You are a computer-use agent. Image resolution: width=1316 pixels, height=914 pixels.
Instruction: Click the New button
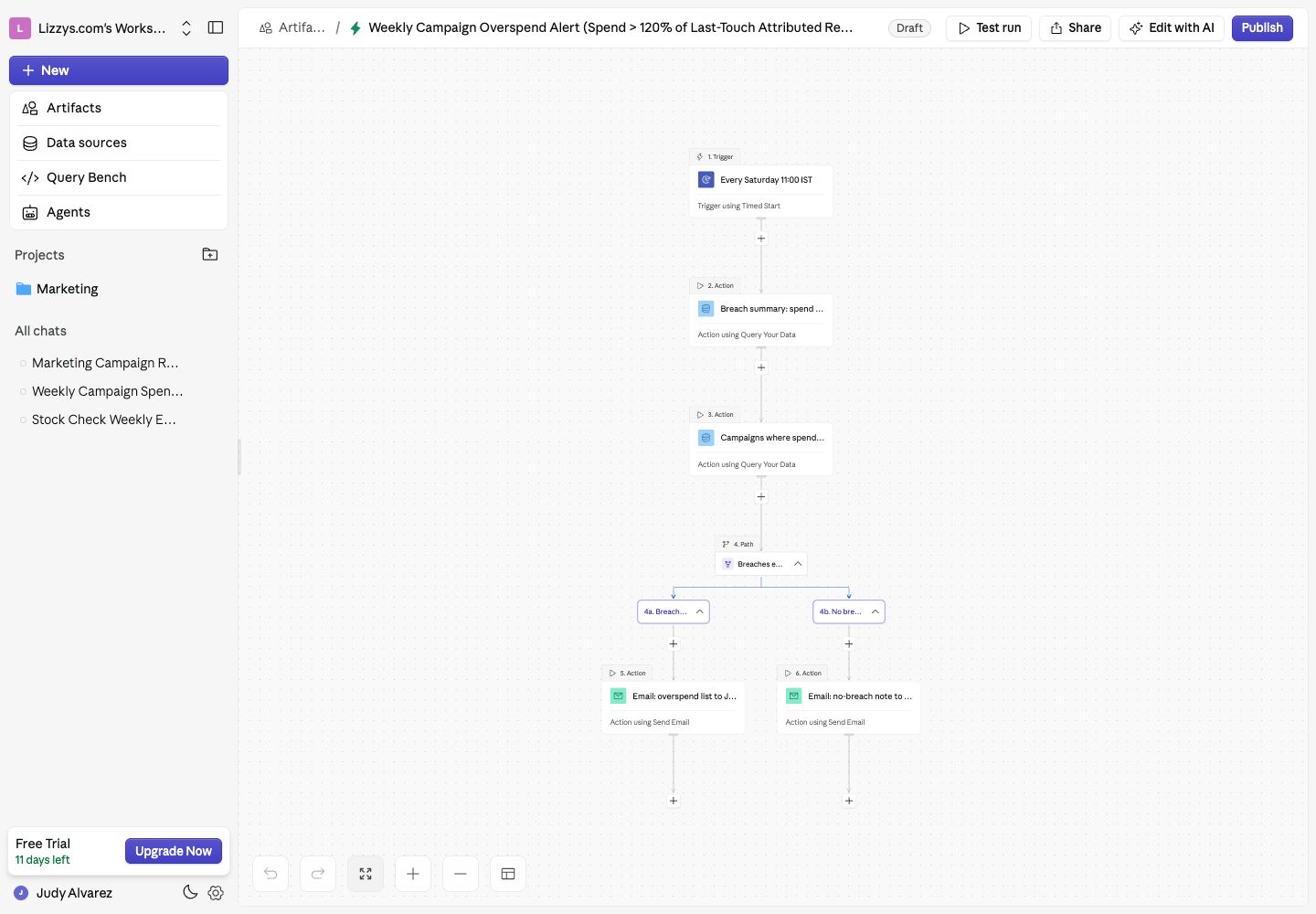click(x=119, y=70)
